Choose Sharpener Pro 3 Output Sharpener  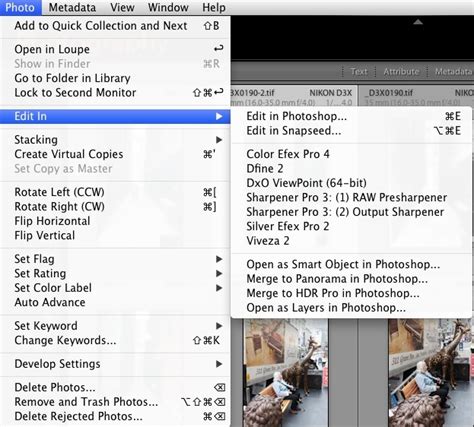(351, 212)
